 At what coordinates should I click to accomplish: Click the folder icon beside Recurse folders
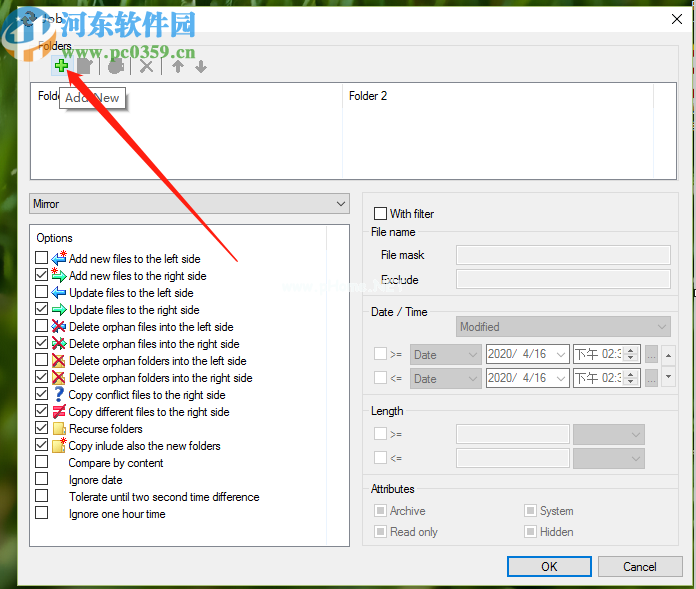coord(58,429)
